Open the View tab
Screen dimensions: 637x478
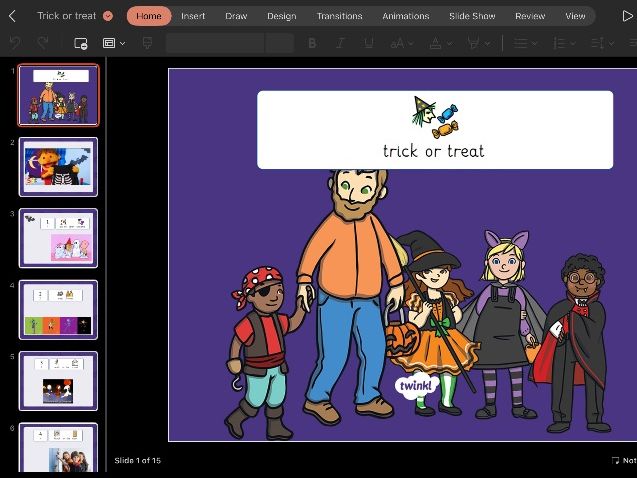575,16
